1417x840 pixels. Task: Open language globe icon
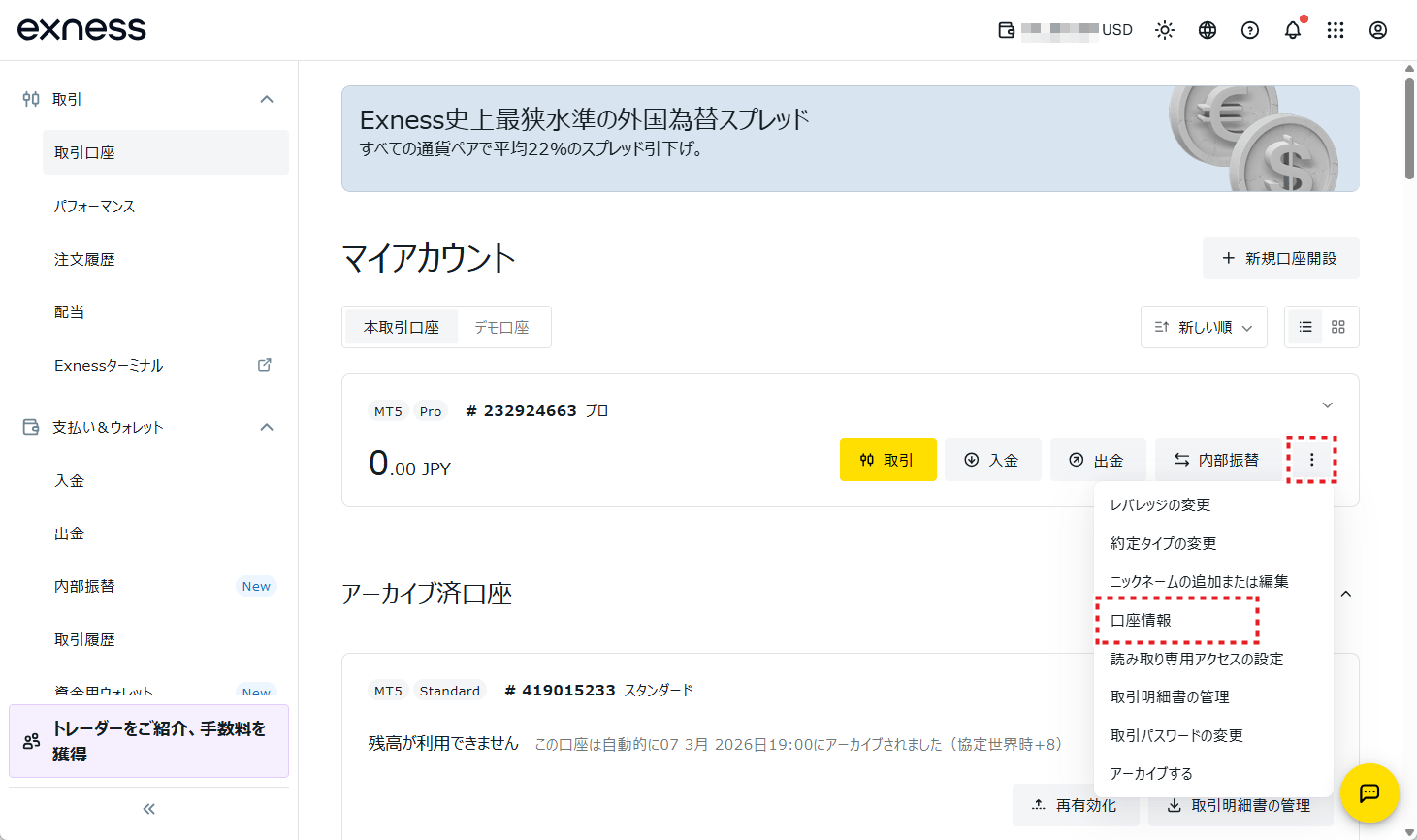[1208, 30]
